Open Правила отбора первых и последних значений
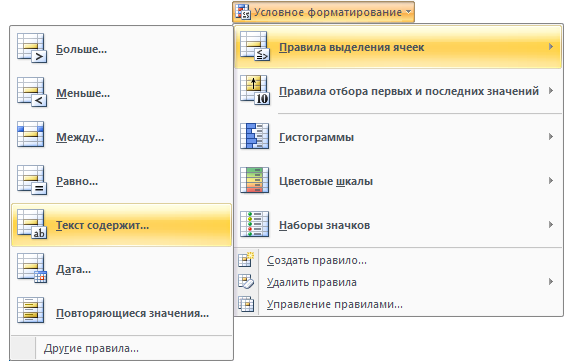The width and height of the screenshot is (565, 361). (x=398, y=91)
